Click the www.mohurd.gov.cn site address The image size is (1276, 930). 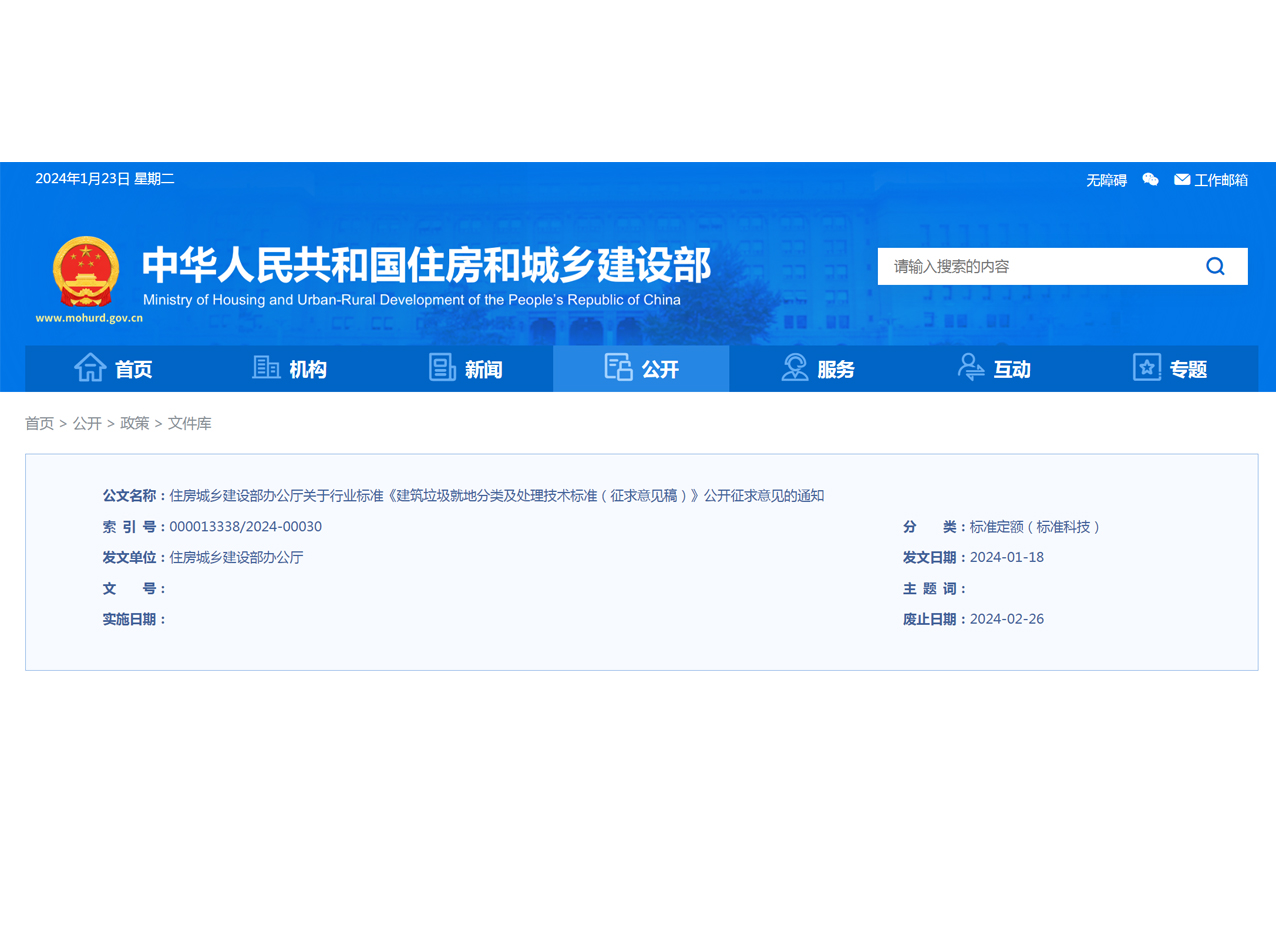click(89, 318)
